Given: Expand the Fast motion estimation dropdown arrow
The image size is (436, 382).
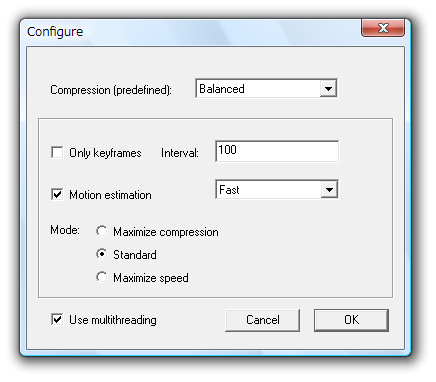Looking at the screenshot, I should coord(329,190).
